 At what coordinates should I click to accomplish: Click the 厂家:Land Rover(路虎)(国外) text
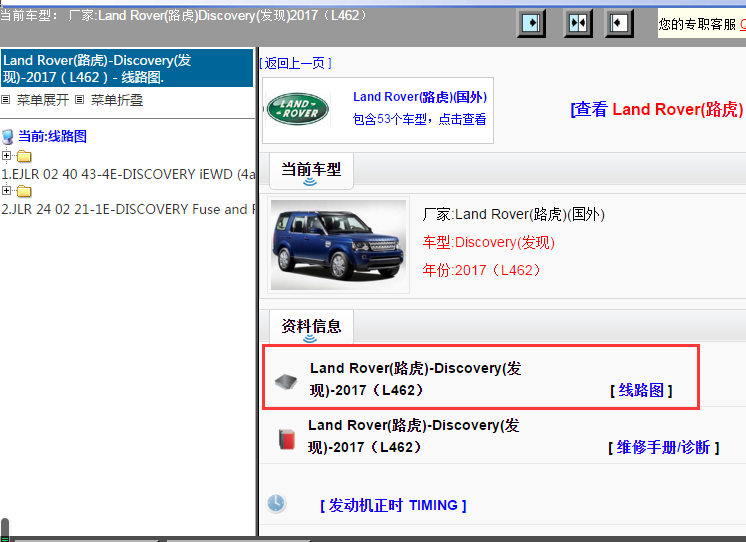click(x=513, y=214)
